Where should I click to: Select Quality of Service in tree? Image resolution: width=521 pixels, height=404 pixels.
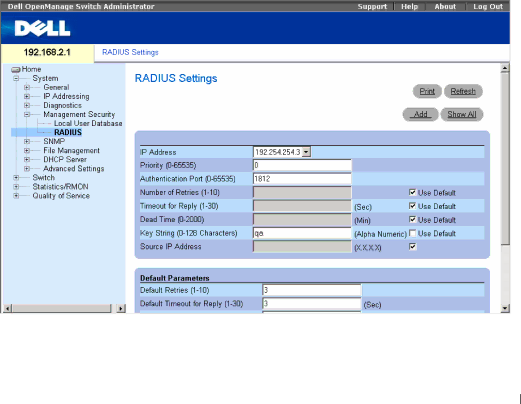(61, 195)
